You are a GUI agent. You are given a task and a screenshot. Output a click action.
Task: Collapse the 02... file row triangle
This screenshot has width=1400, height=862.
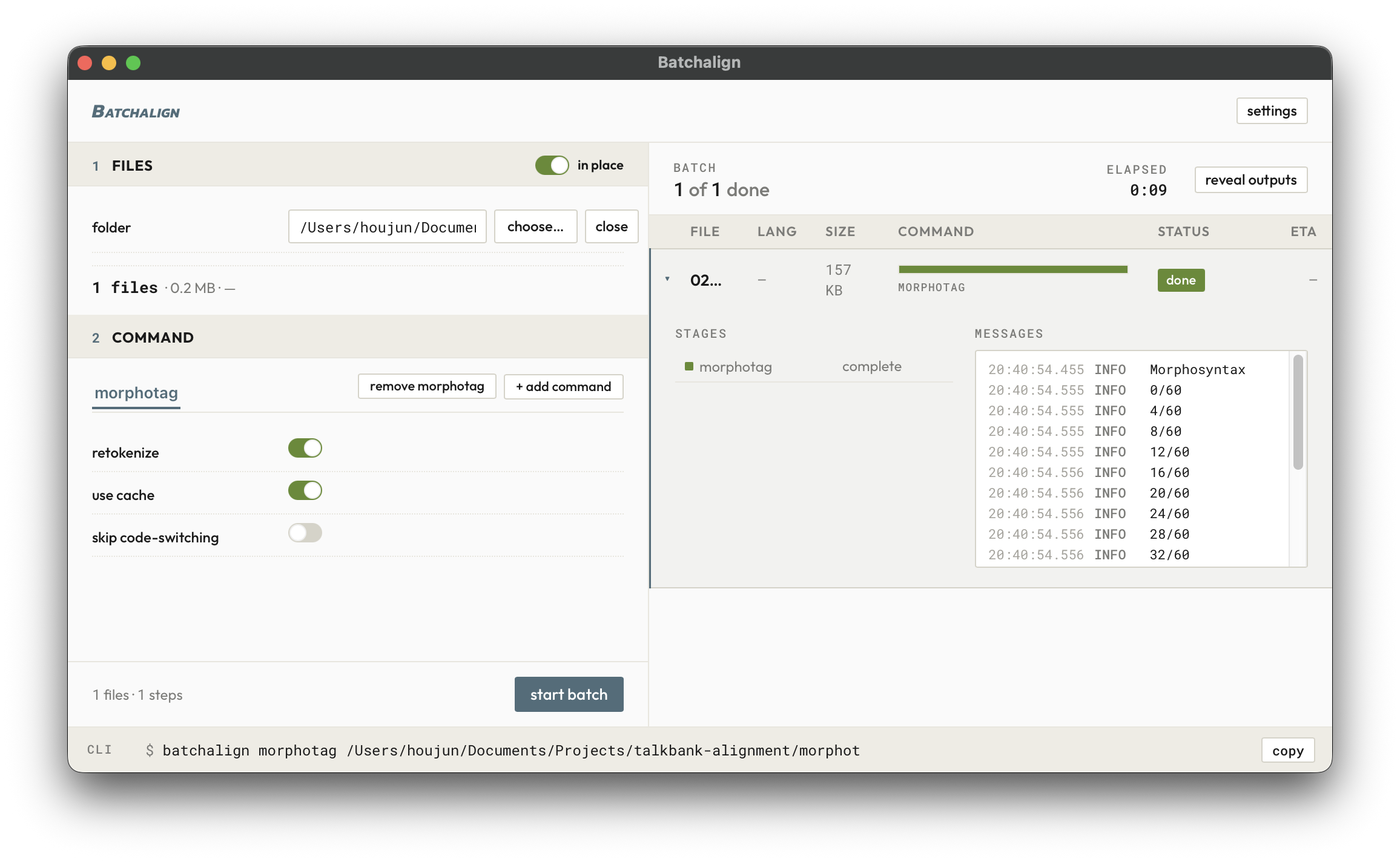point(667,279)
